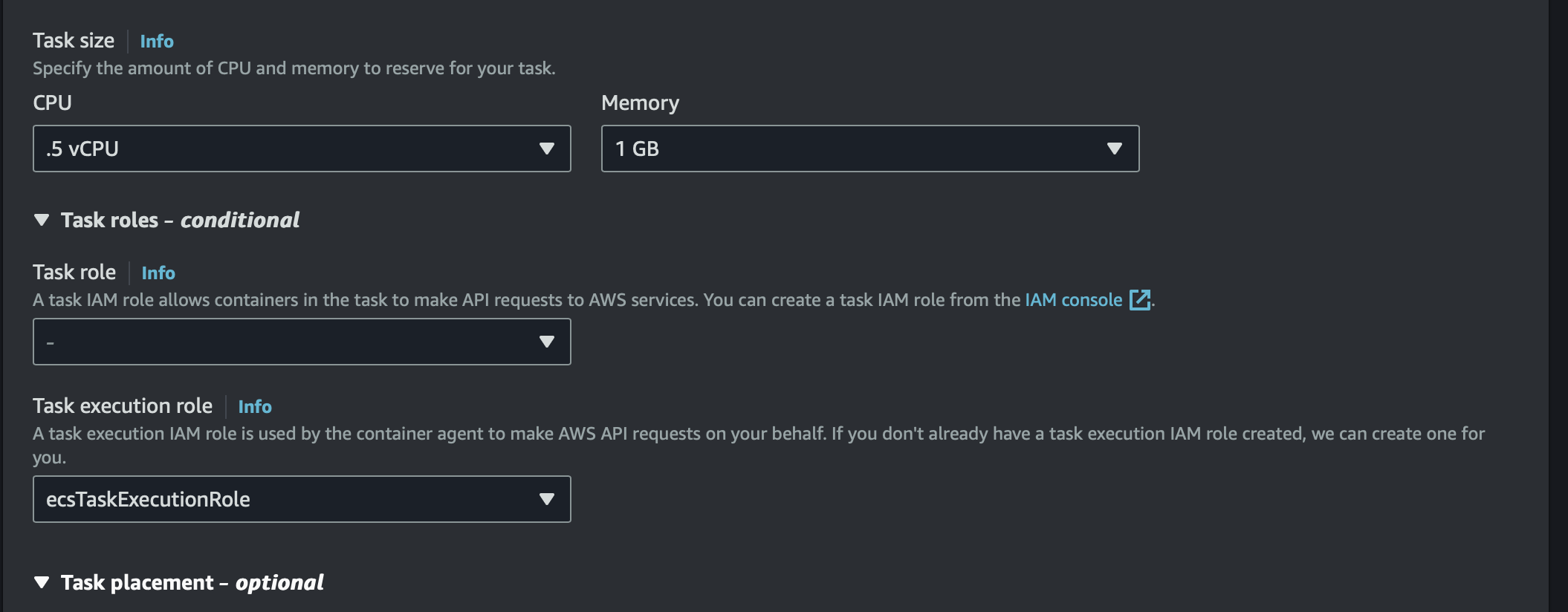This screenshot has width=1568, height=612.
Task: Click the 'Task size' heading text
Action: coord(74,41)
